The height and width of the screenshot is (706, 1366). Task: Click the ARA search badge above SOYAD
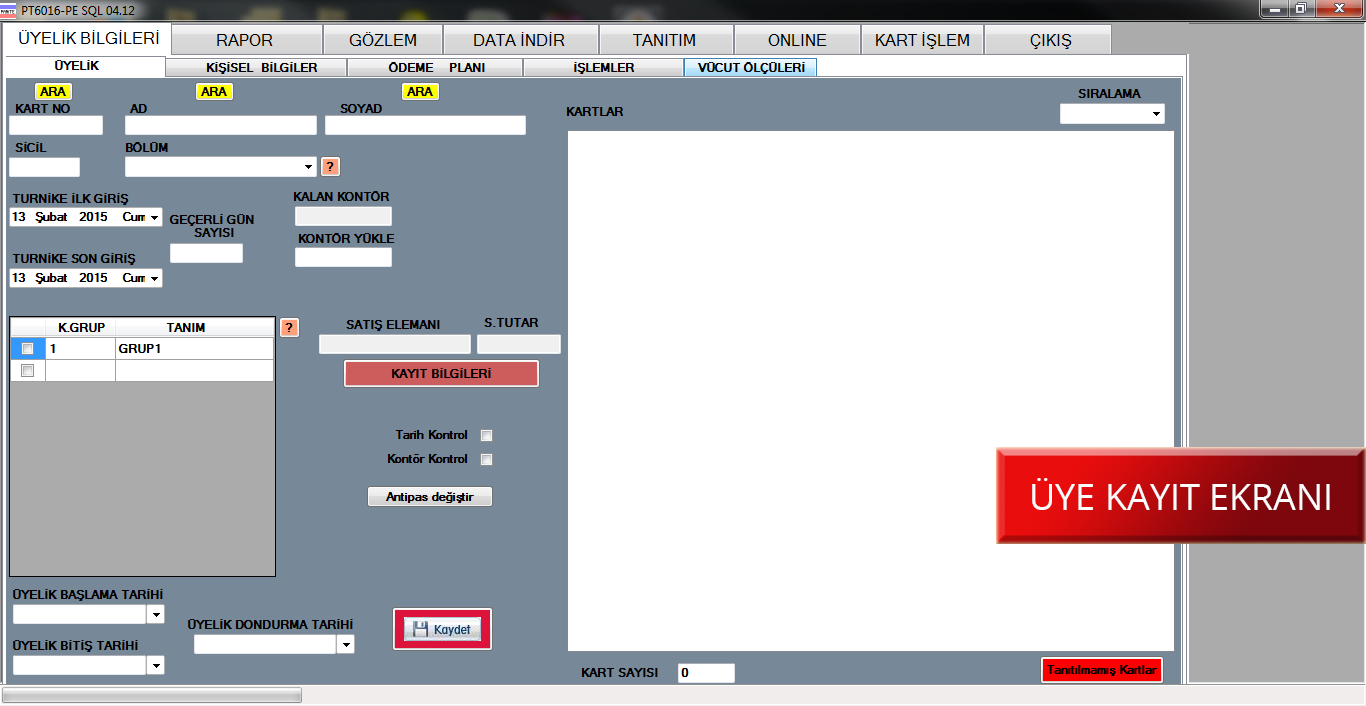pos(420,92)
